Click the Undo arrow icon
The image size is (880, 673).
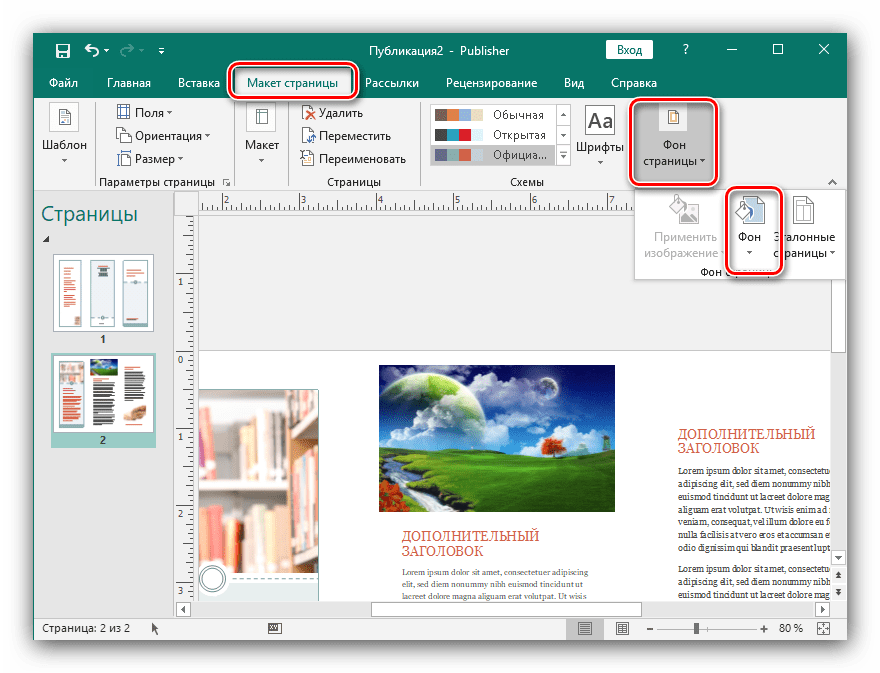point(93,50)
